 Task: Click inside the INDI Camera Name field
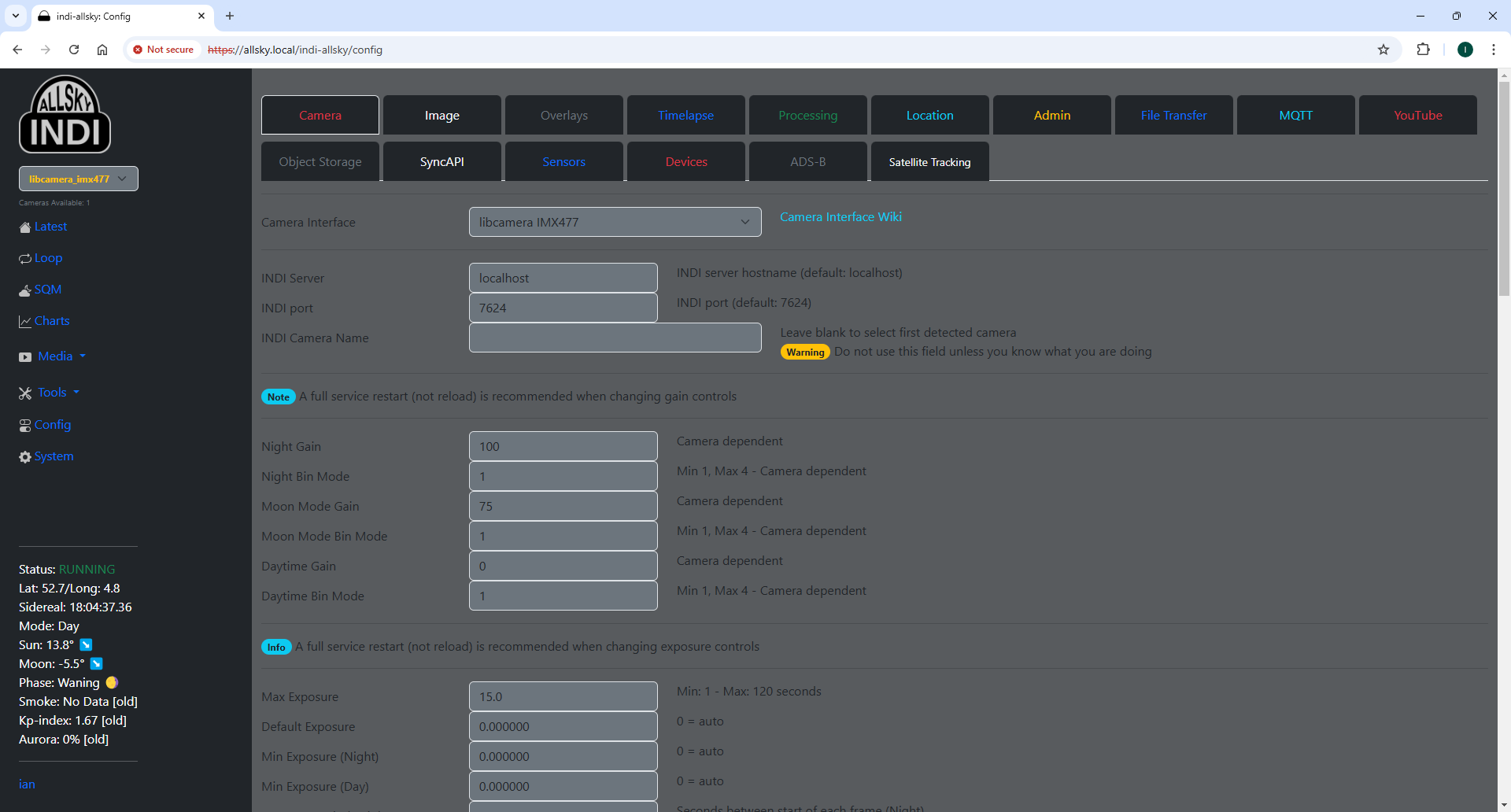[x=615, y=338]
